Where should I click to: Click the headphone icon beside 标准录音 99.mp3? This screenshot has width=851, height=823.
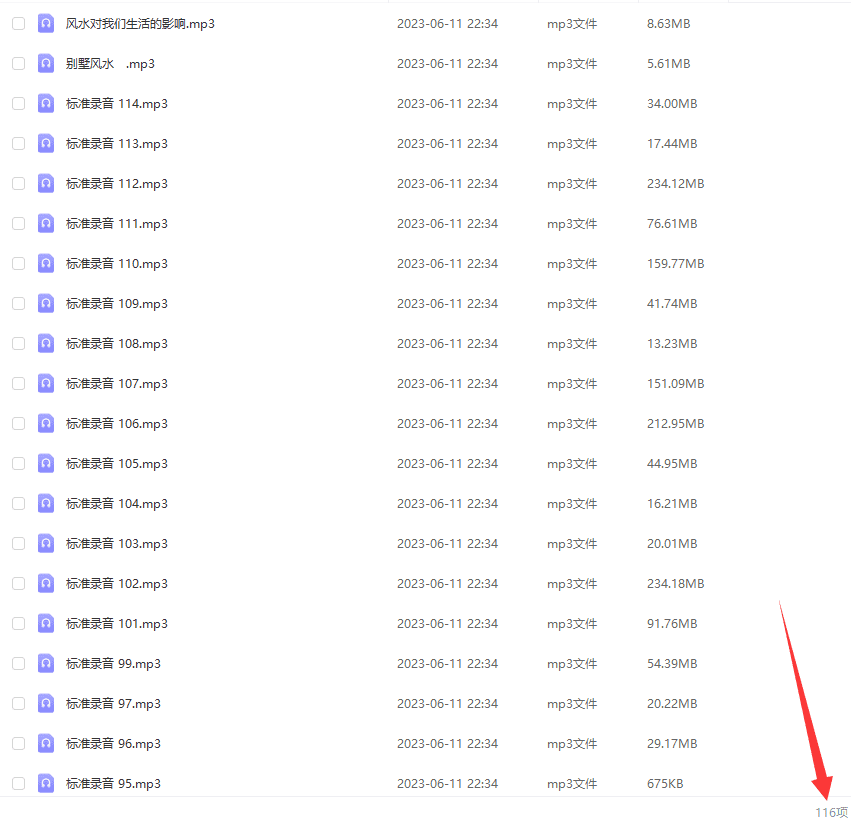pos(46,664)
